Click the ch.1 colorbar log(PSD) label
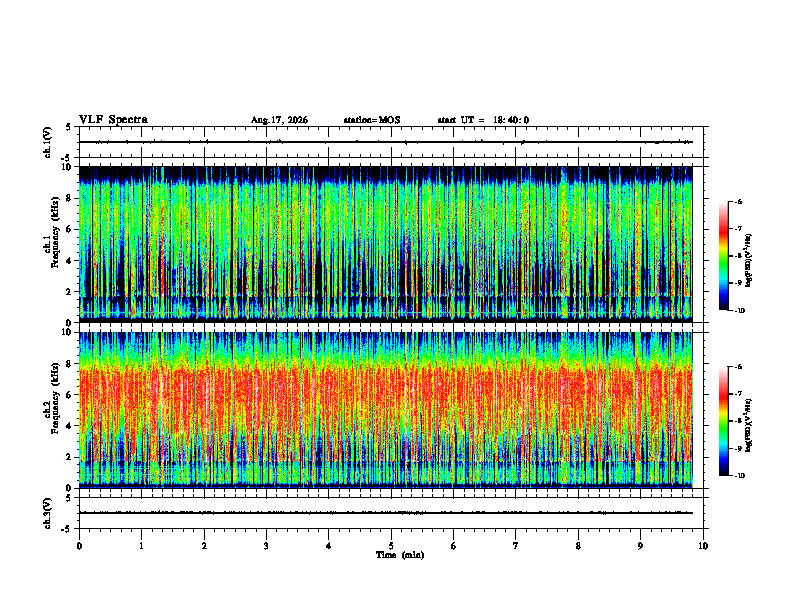Screen dimensions: 792x612 click(x=749, y=260)
